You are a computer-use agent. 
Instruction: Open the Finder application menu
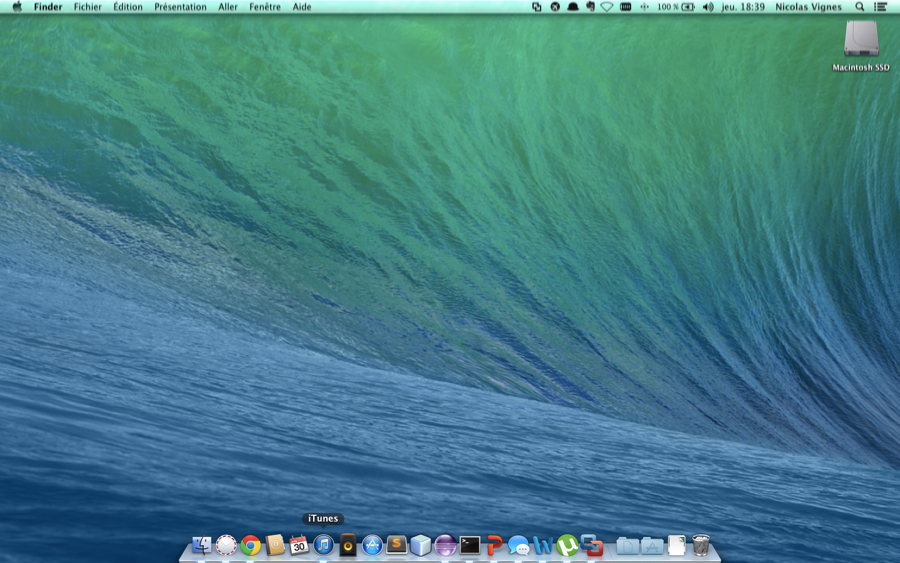click(x=48, y=7)
